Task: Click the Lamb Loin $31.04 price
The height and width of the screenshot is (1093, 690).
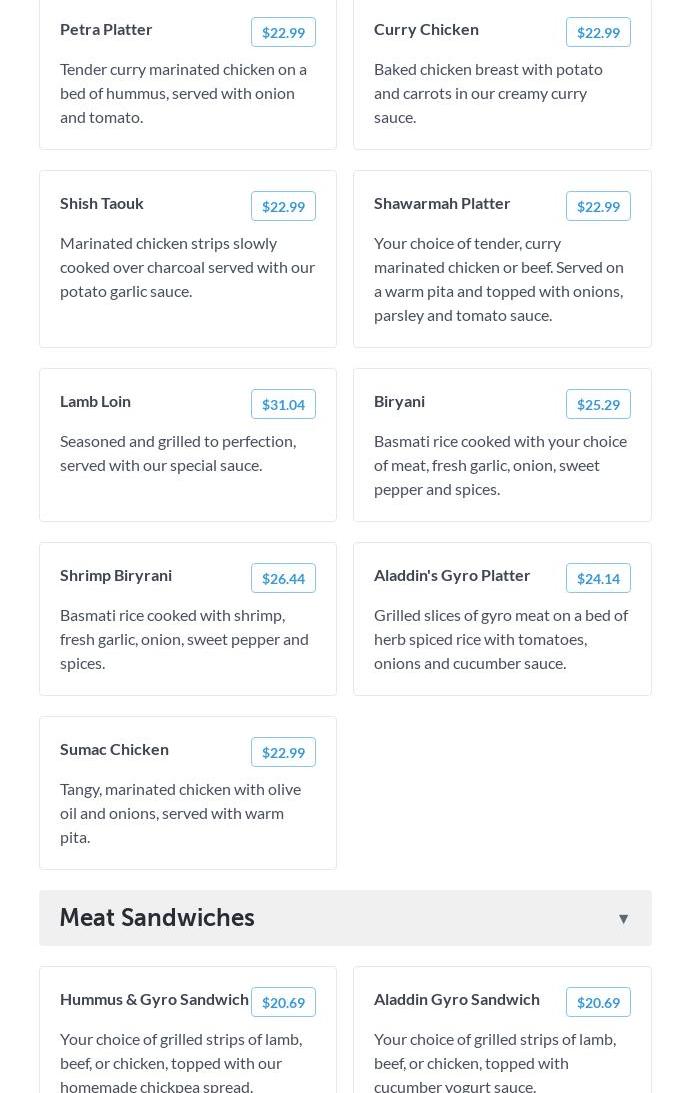Action: [283, 404]
